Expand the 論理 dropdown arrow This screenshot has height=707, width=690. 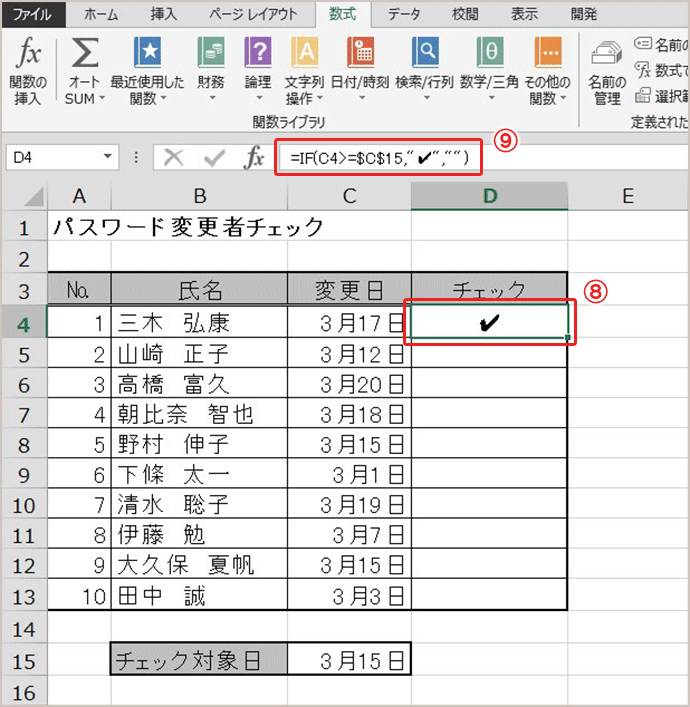click(259, 98)
